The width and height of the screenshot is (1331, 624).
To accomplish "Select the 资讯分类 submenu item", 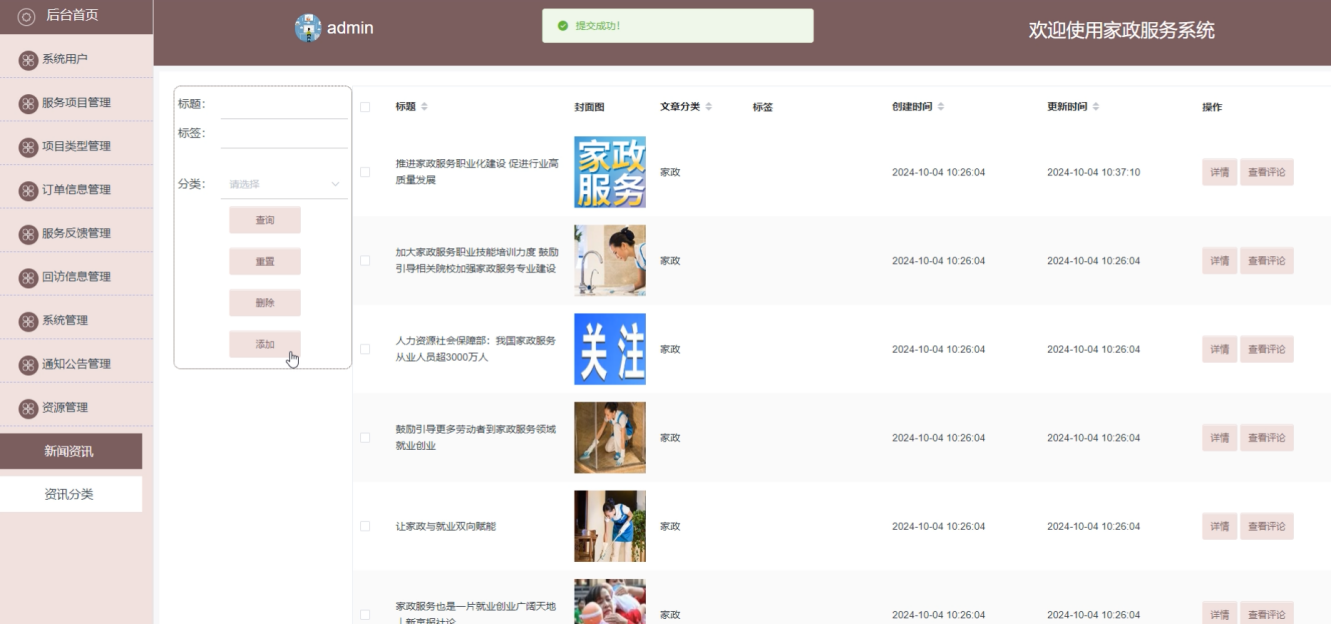I will (x=71, y=494).
